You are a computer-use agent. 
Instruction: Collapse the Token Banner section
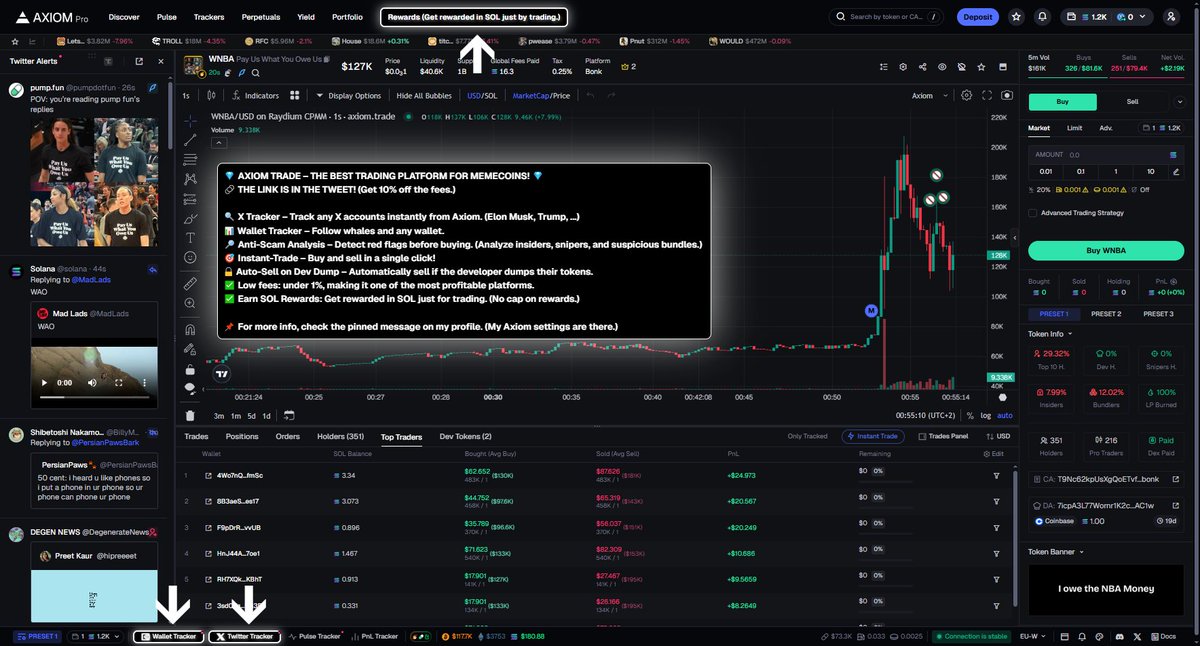[x=1056, y=551]
